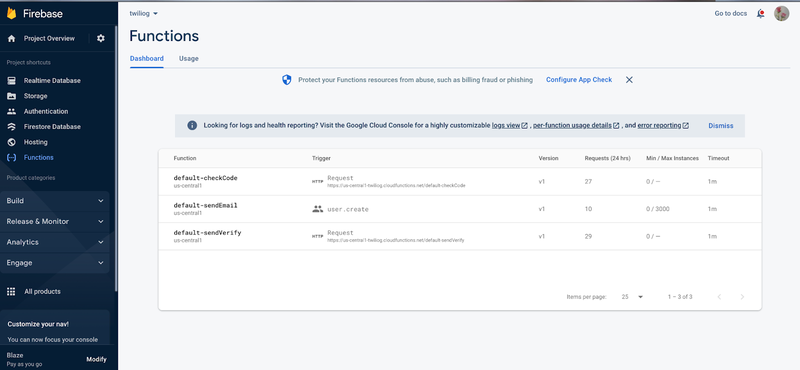Click the default-sendVerify request URL
Viewport: 800px width, 370px height.
click(x=396, y=240)
